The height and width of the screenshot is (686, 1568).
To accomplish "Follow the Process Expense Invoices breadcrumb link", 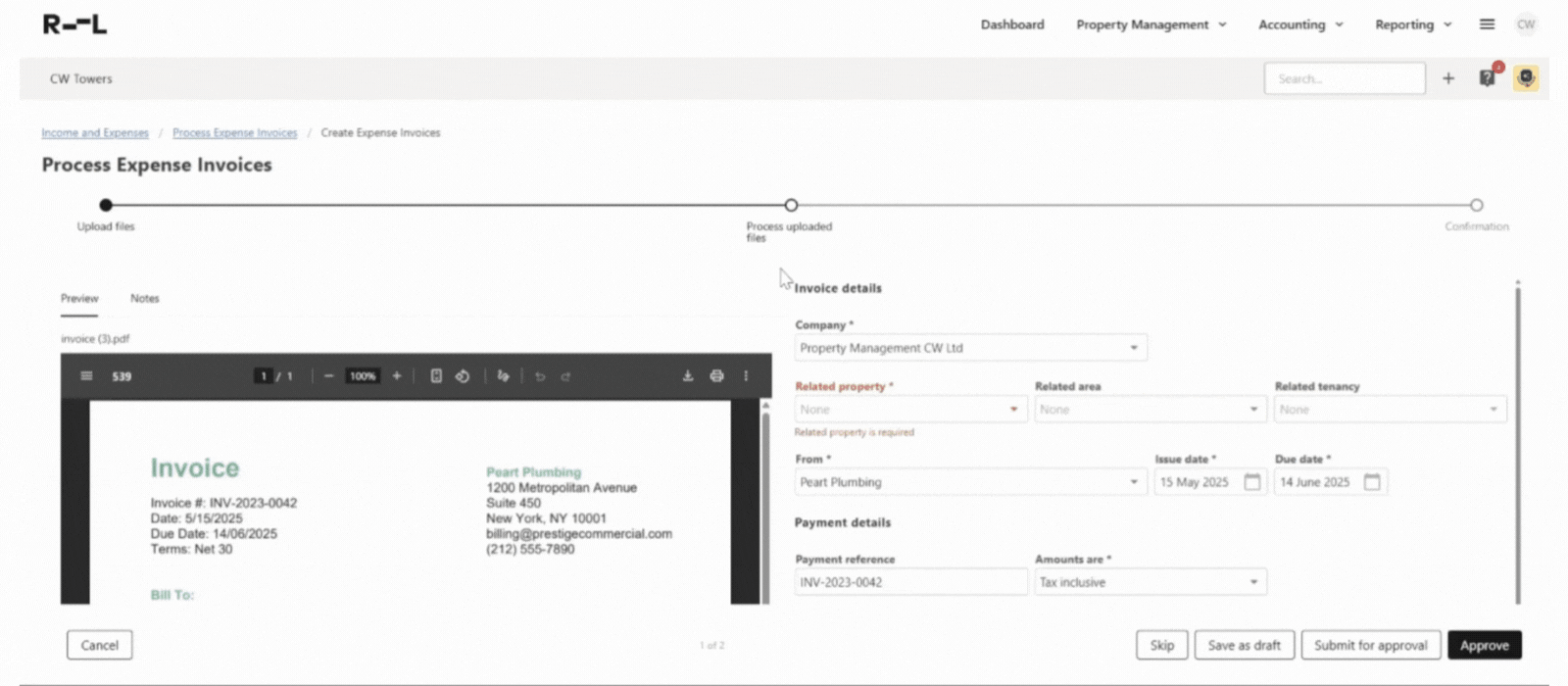I will pyautogui.click(x=234, y=132).
